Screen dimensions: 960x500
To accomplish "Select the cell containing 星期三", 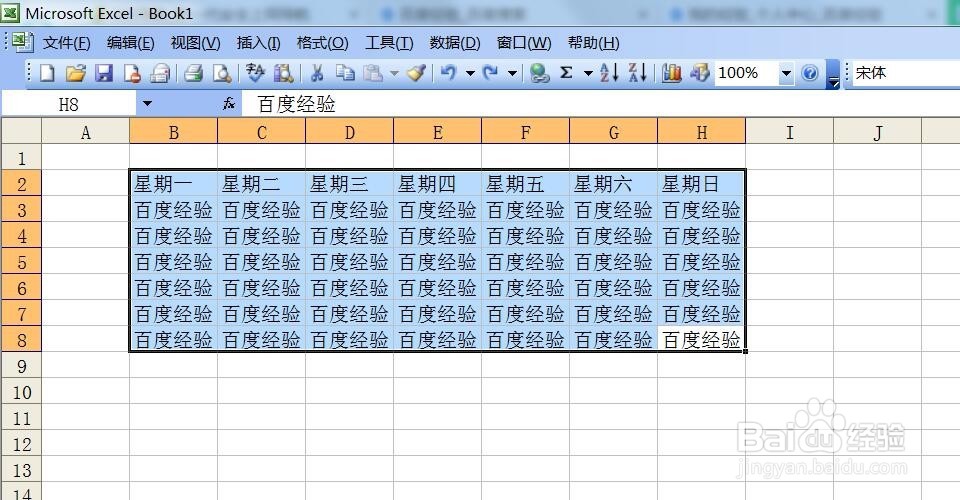I will click(350, 184).
